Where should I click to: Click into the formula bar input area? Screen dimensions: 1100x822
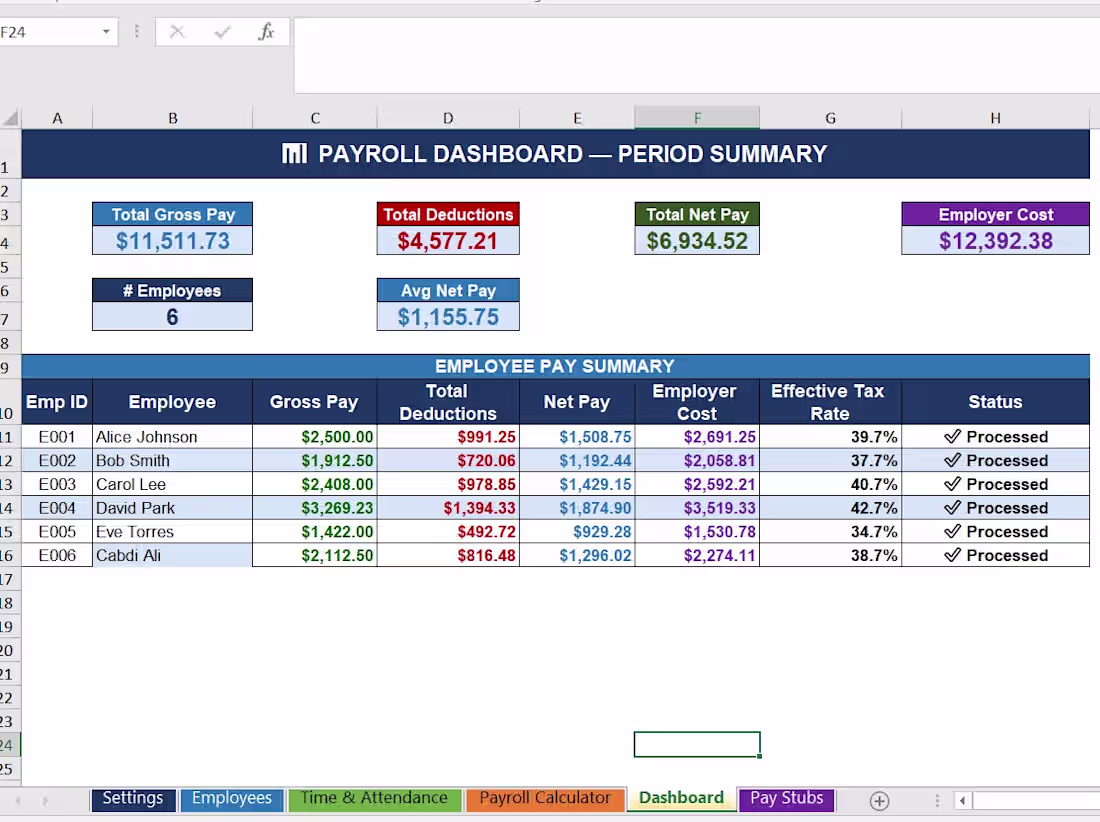pyautogui.click(x=697, y=55)
